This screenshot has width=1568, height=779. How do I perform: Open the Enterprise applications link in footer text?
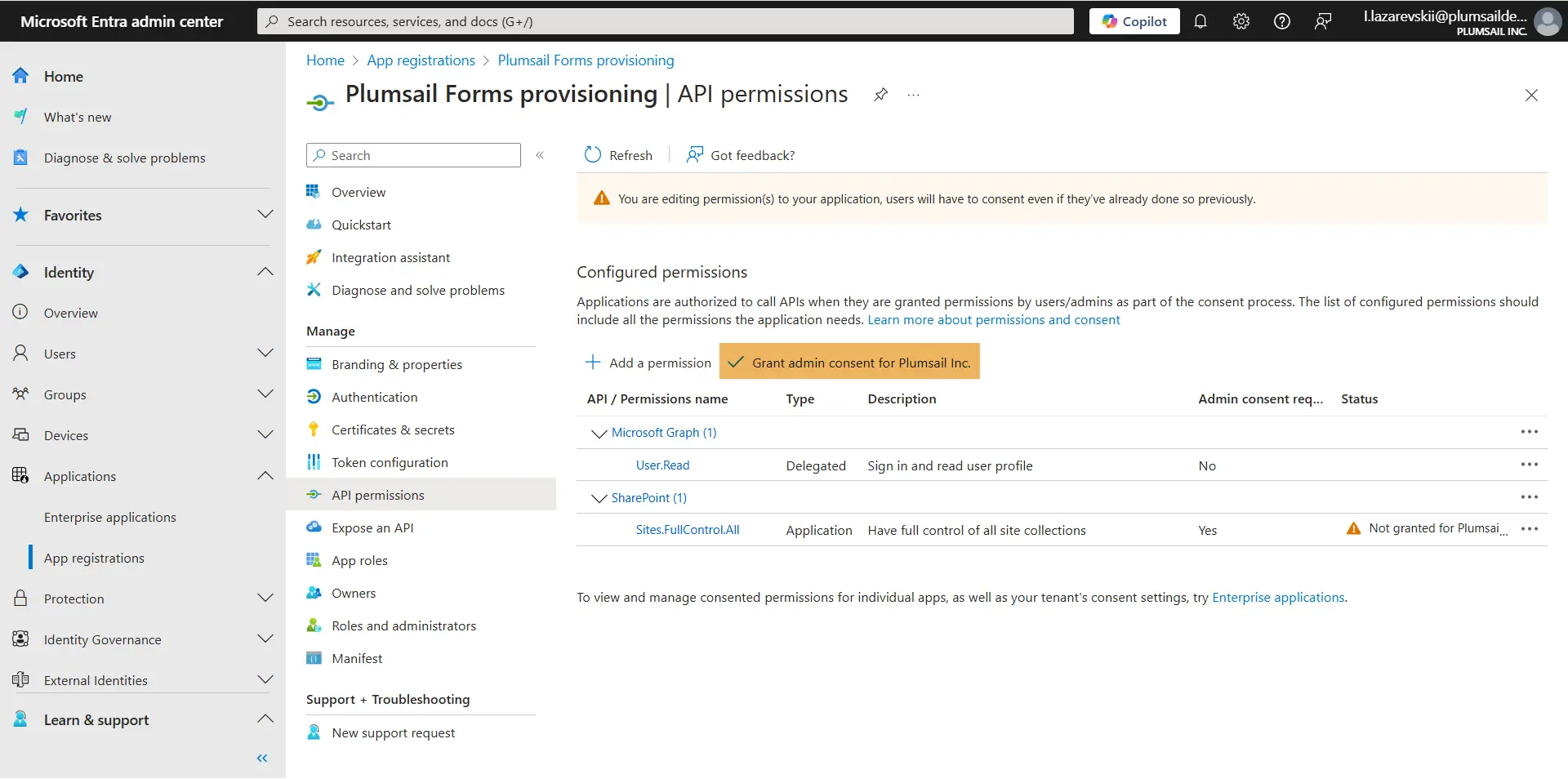coord(1278,598)
